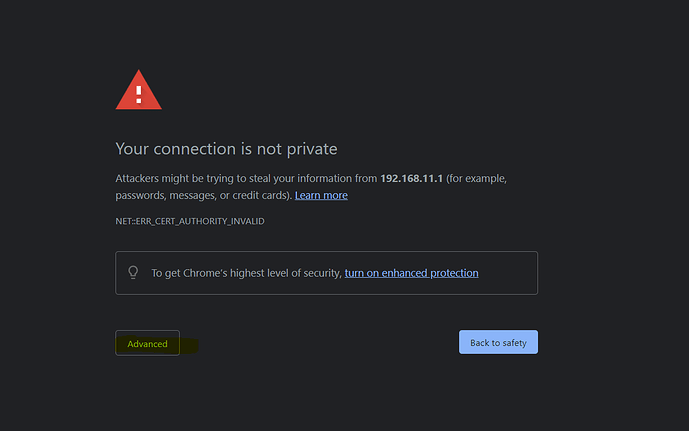Go back with the Back to safety button
Viewport: 689px width, 431px height.
498,342
